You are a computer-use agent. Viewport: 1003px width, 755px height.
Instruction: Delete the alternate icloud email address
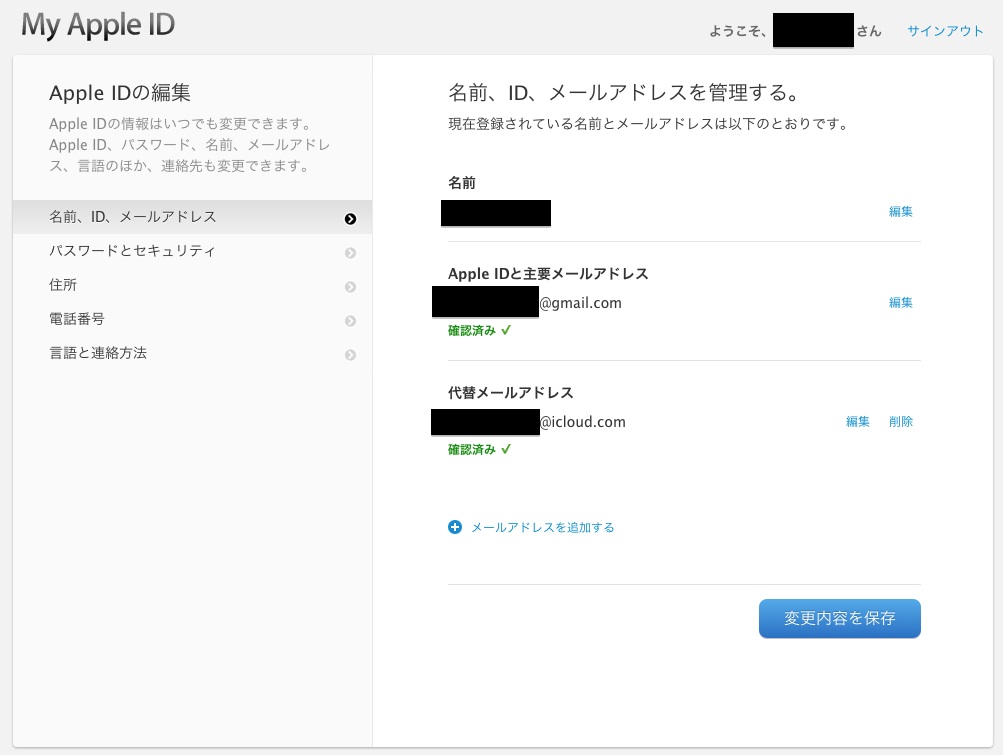[900, 422]
